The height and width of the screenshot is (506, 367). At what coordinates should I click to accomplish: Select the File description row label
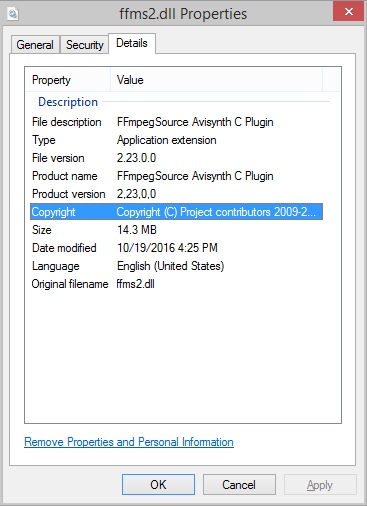click(67, 122)
